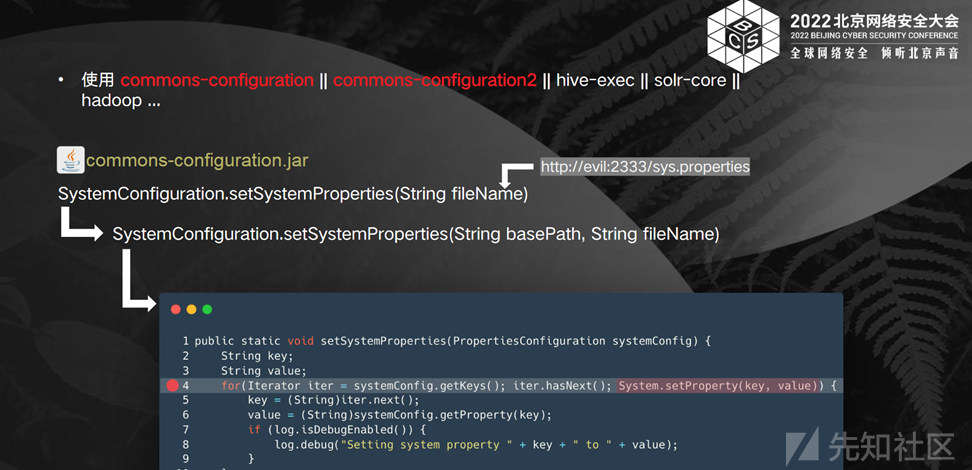The width and height of the screenshot is (972, 470).
Task: Click the 2022 Beijing Cyber Security Conference title
Action: point(873,20)
